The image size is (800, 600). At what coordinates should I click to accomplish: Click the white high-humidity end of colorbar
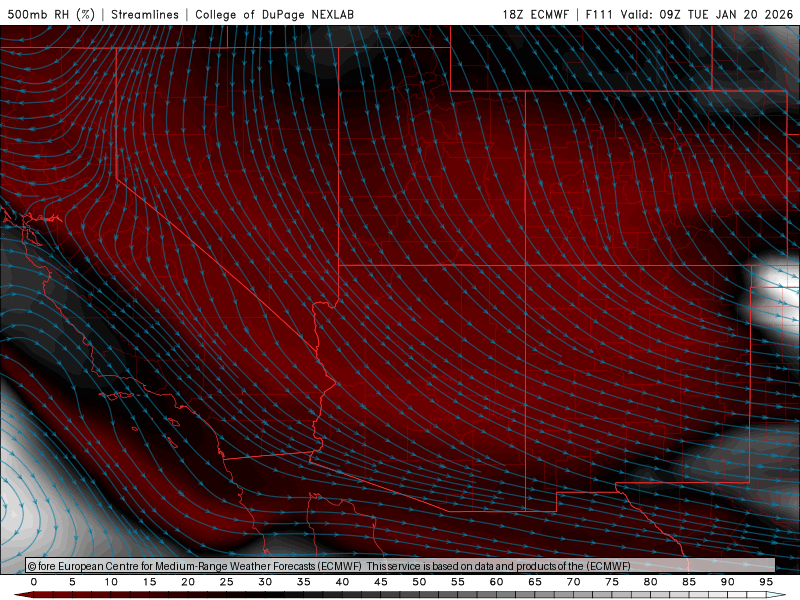776,595
